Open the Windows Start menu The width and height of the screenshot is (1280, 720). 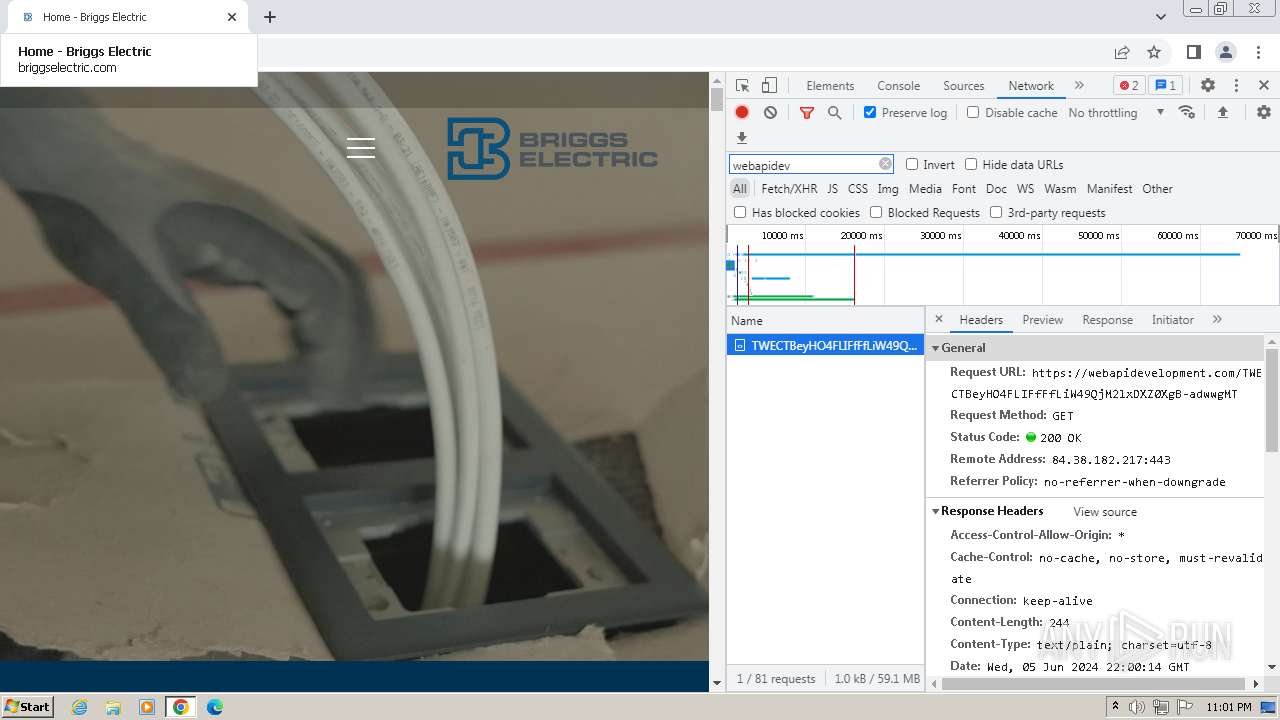point(27,706)
